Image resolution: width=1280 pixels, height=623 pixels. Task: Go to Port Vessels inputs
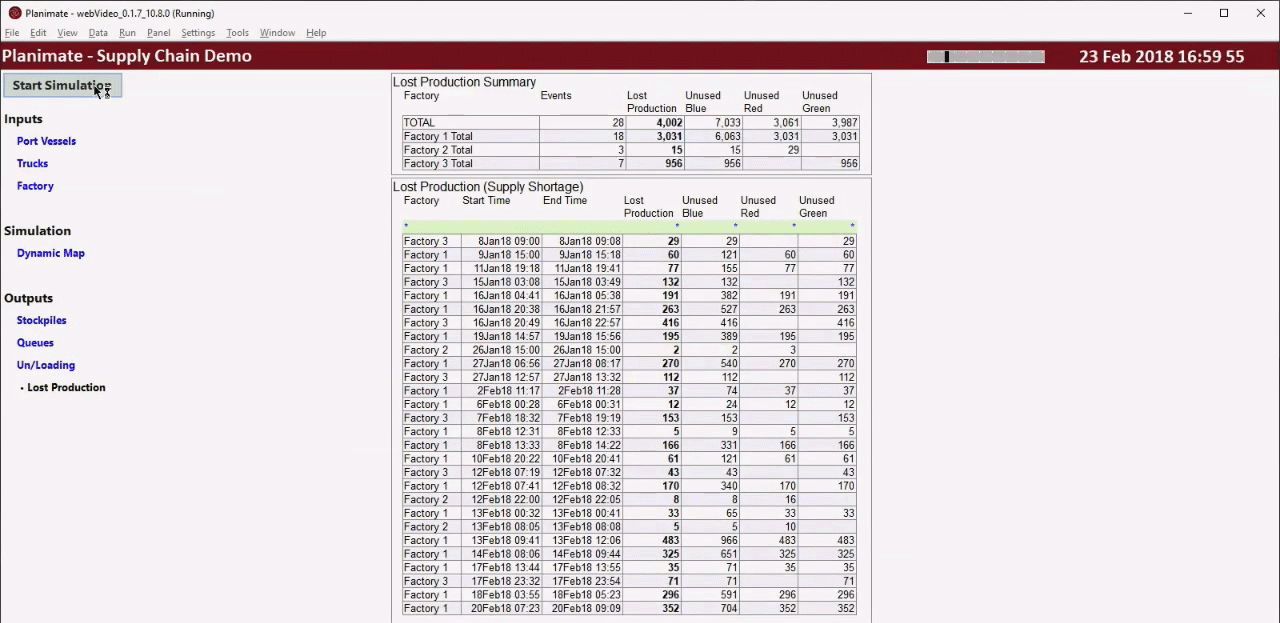[x=46, y=141]
